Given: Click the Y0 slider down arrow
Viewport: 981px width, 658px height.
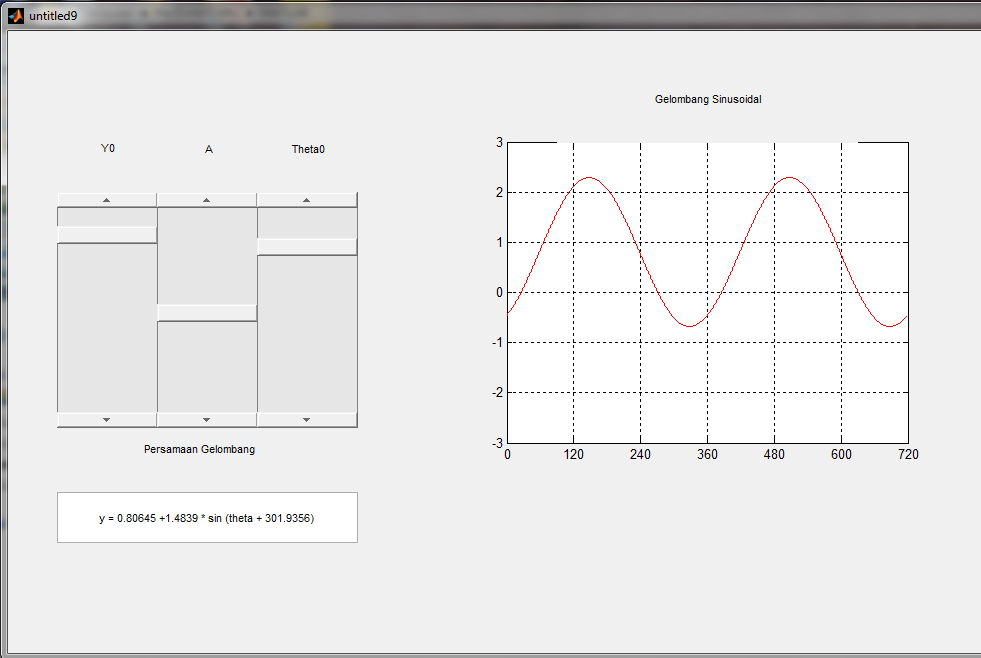Looking at the screenshot, I should pyautogui.click(x=106, y=420).
